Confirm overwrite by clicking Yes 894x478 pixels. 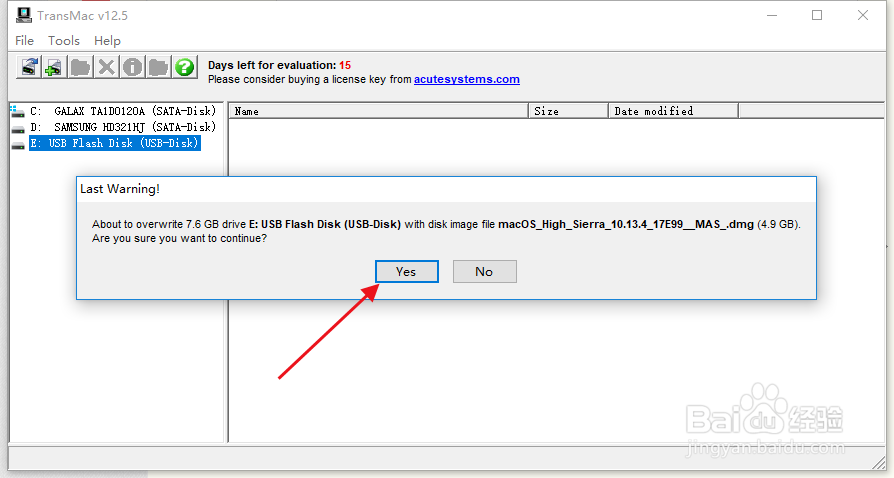407,272
